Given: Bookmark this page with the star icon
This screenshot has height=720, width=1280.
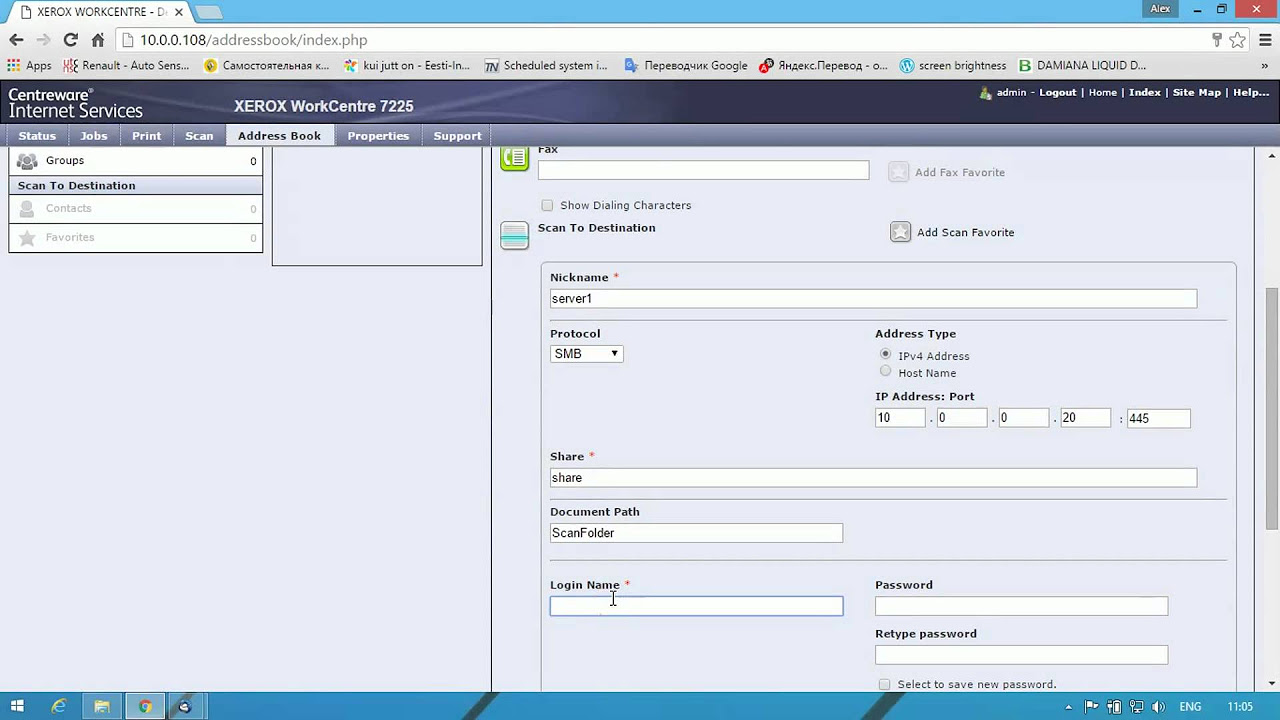Looking at the screenshot, I should (1237, 40).
